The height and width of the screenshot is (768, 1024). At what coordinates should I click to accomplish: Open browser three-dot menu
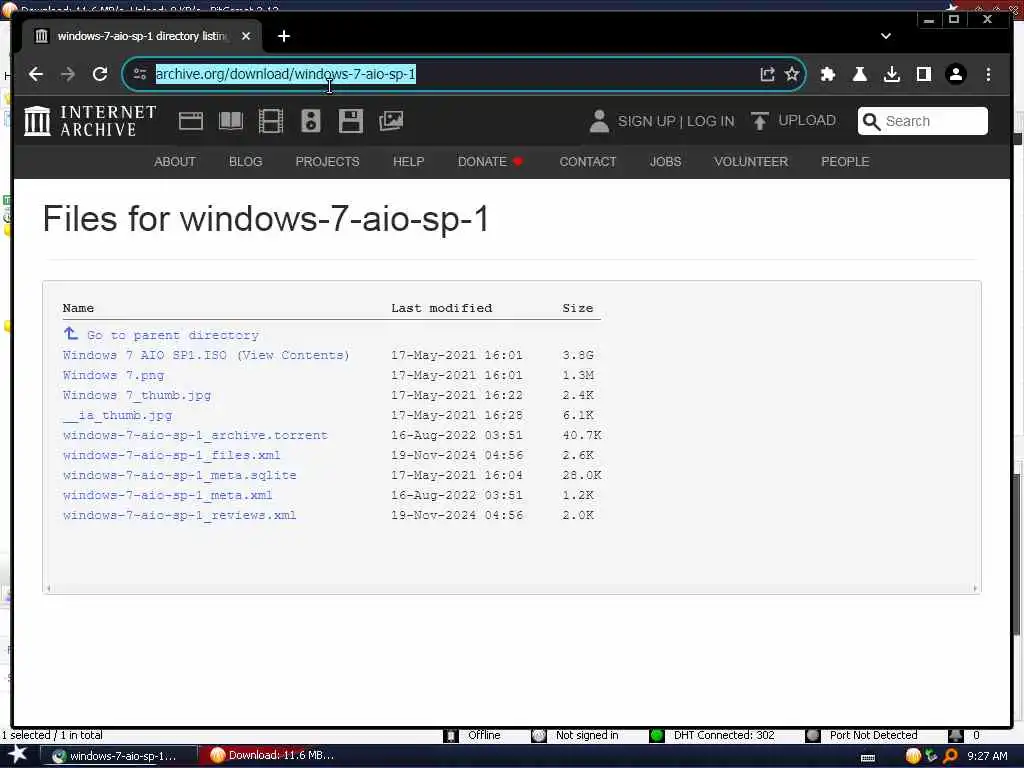coord(988,74)
